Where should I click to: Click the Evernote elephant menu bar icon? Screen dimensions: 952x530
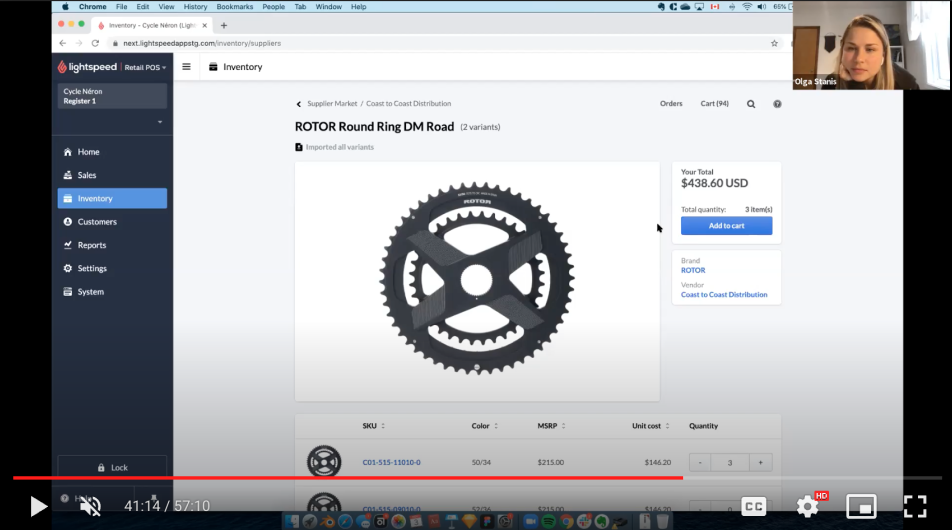pos(661,7)
